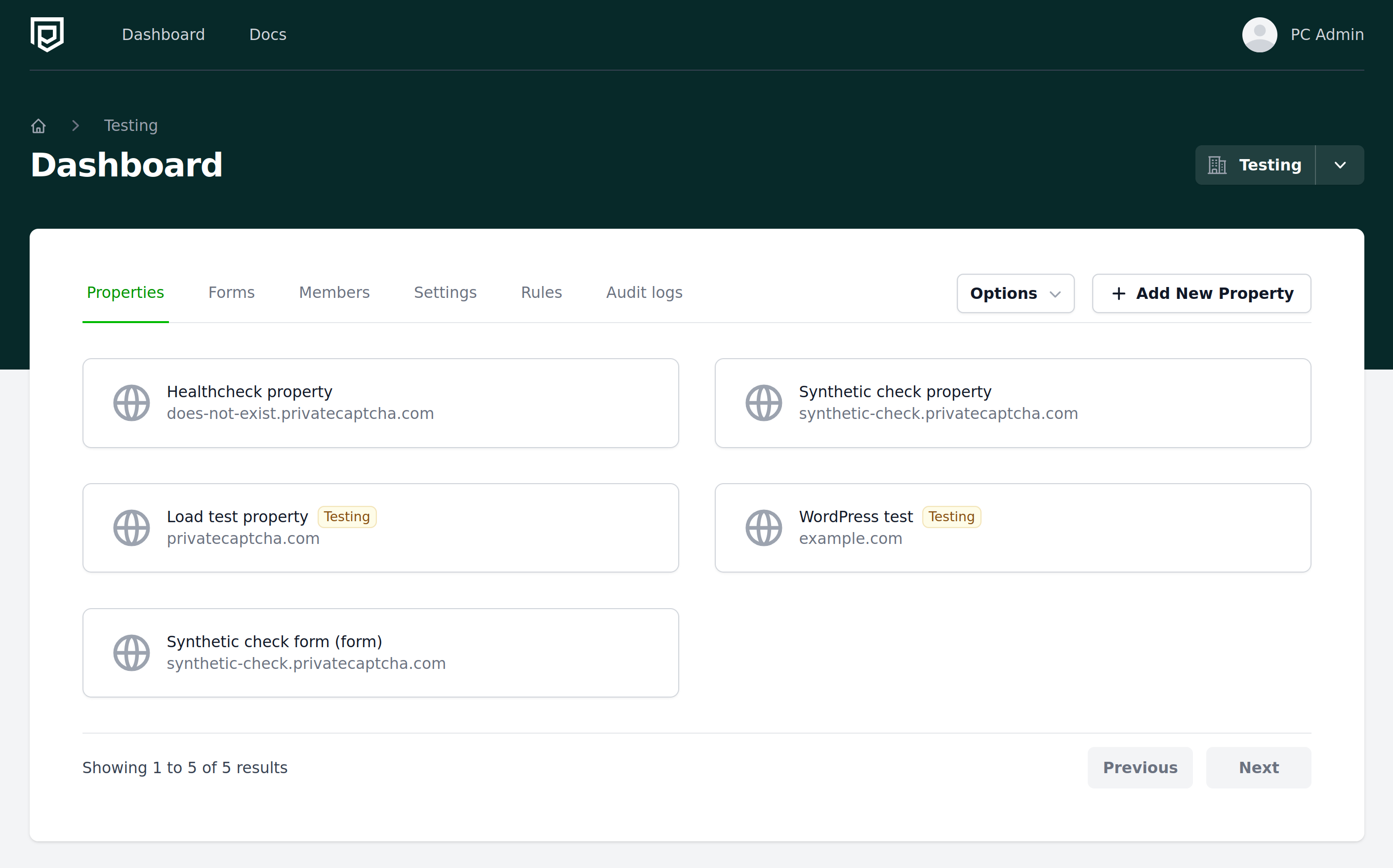Image resolution: width=1393 pixels, height=868 pixels.
Task: Click the example.com domain text
Action: pos(851,538)
